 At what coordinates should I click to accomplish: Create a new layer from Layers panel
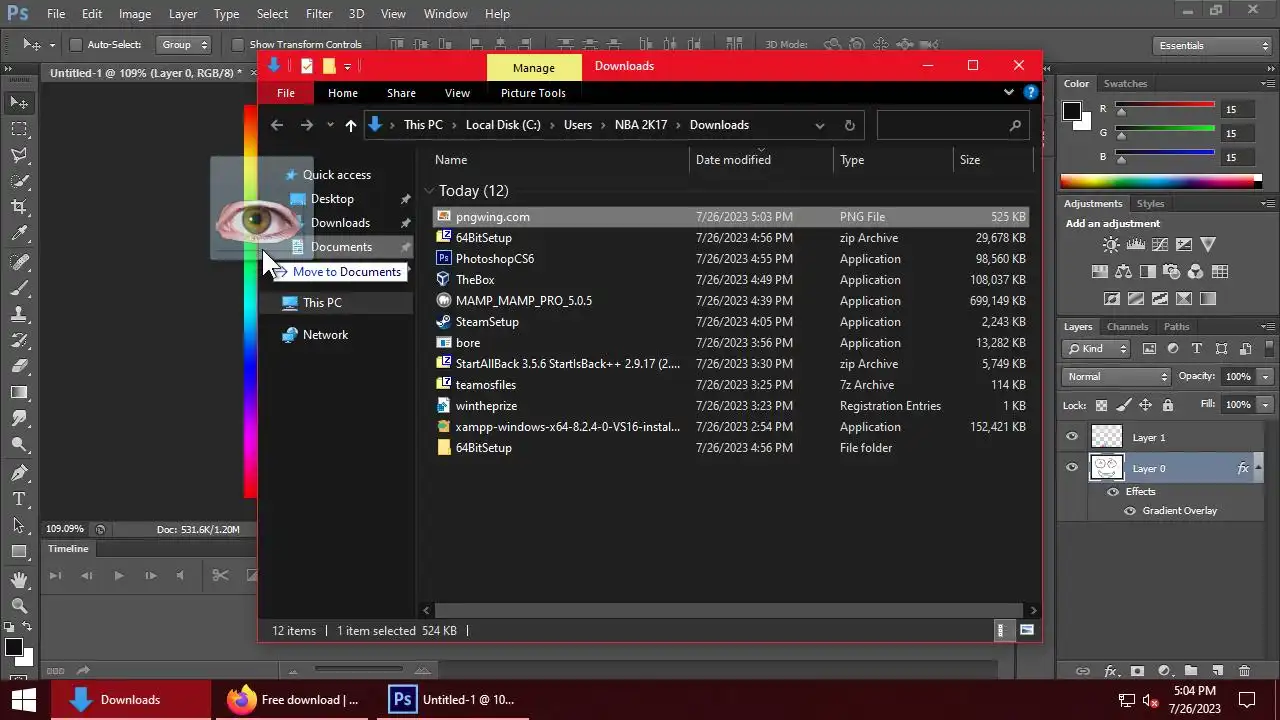(x=1217, y=671)
